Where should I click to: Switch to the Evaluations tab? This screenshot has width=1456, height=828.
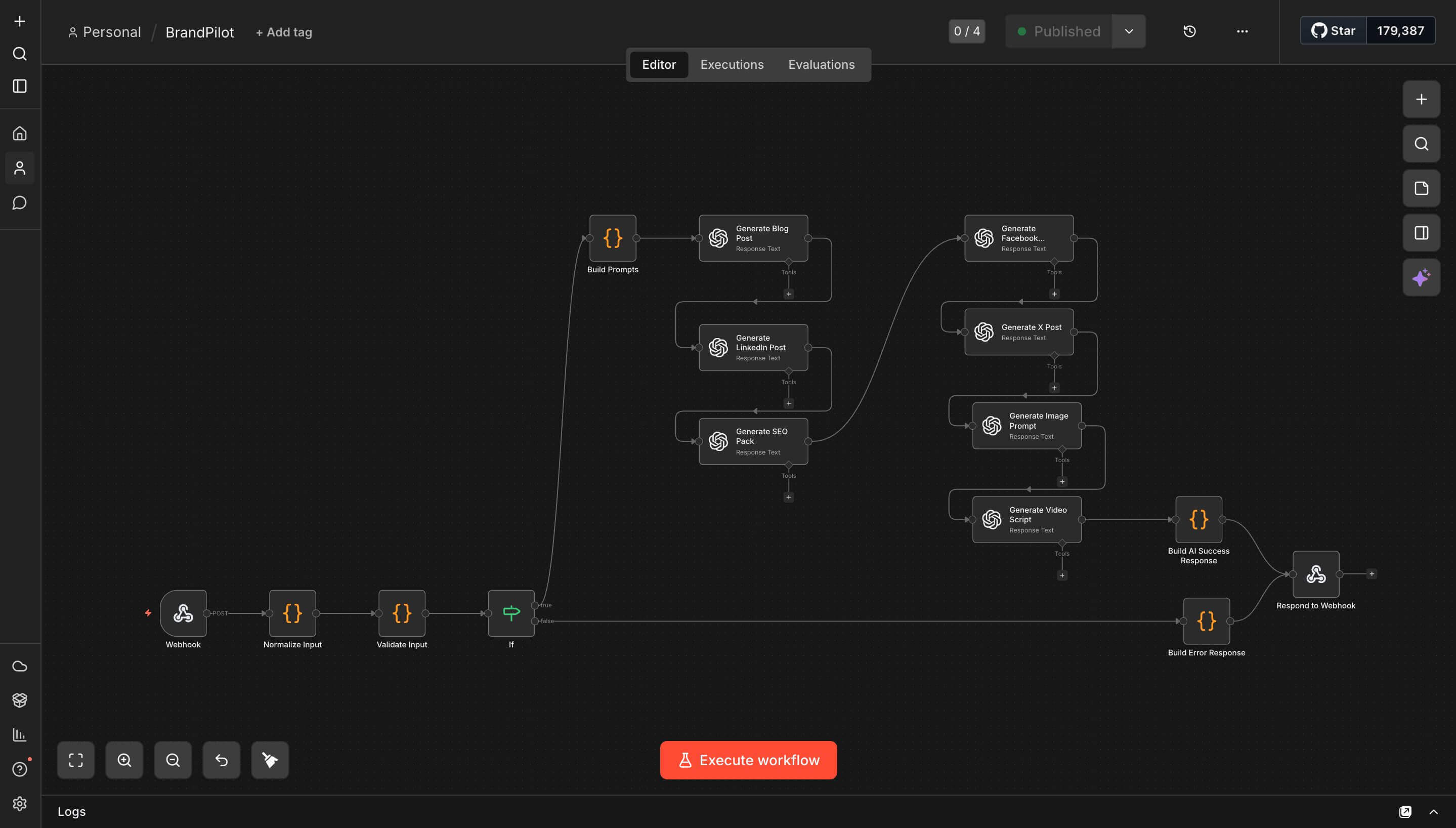click(821, 64)
